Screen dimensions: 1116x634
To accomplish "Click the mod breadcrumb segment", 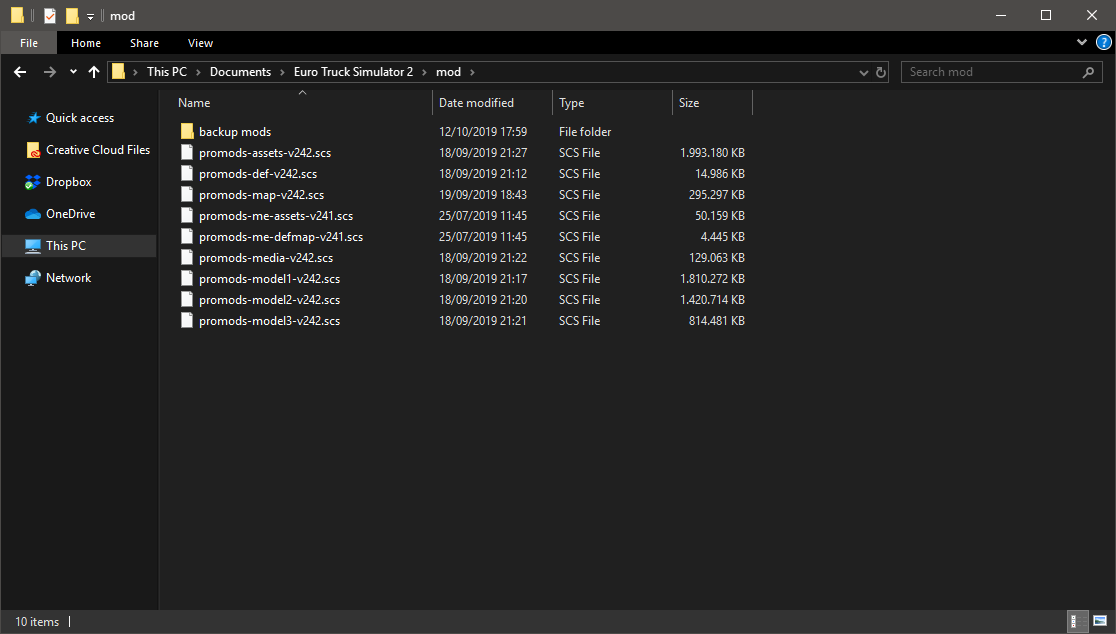I will click(x=448, y=72).
